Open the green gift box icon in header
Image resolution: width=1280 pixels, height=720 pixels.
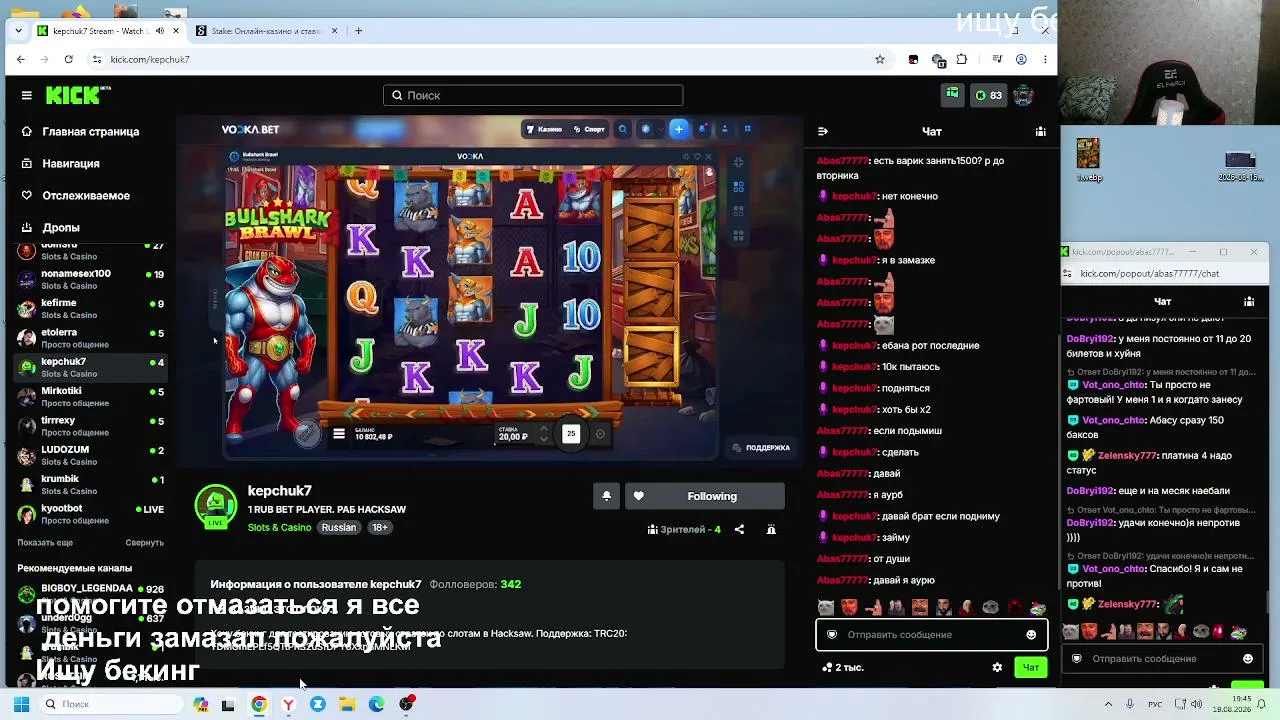click(x=952, y=94)
